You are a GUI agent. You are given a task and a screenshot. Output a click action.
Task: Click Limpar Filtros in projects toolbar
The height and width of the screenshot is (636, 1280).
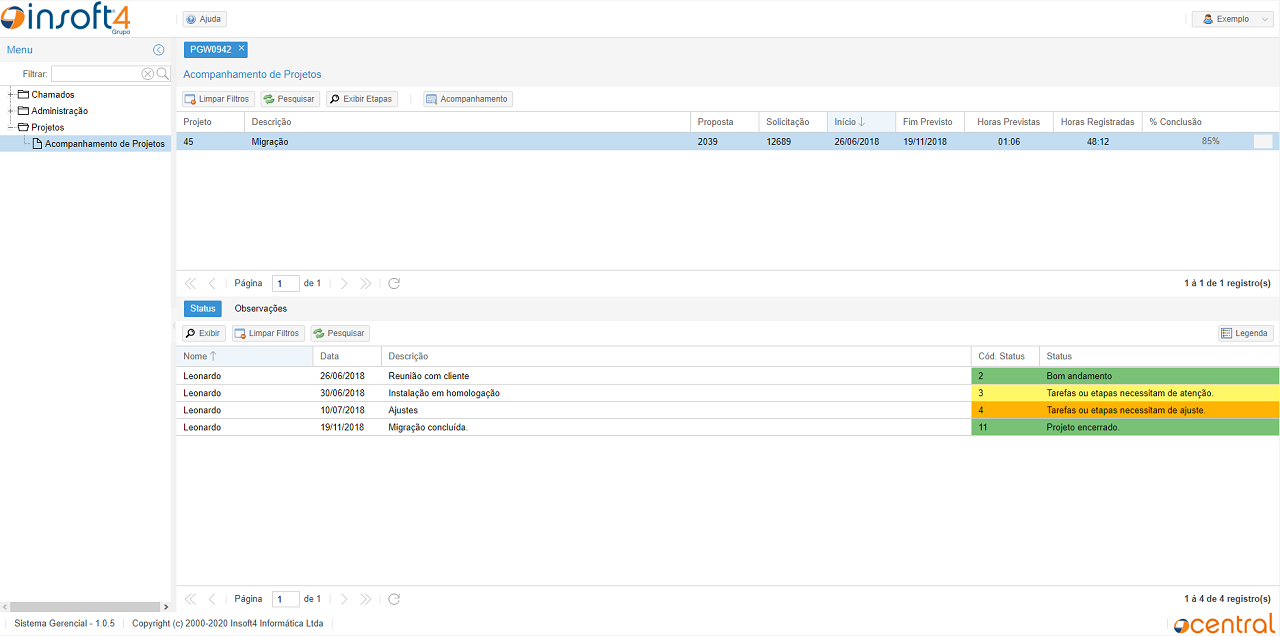point(218,99)
